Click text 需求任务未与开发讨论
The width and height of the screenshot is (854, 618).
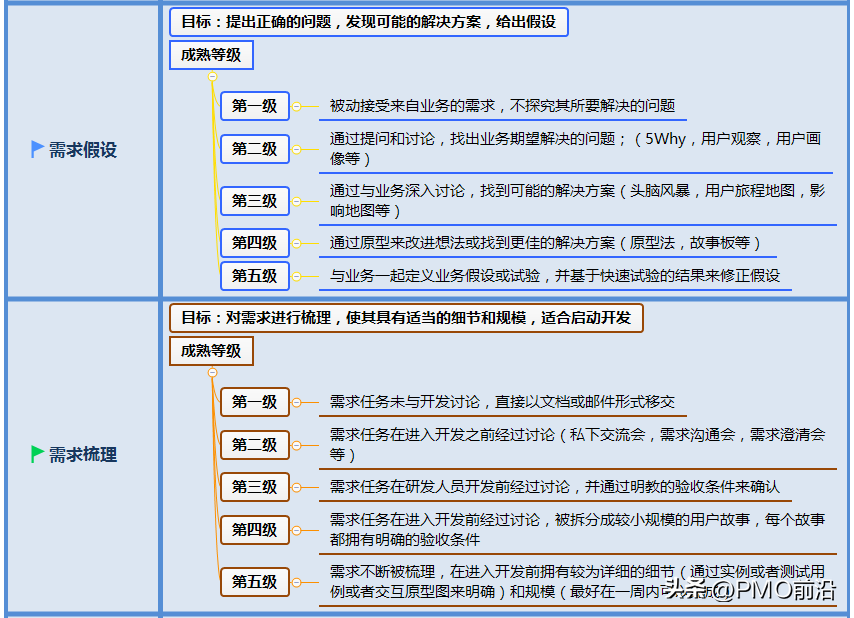click(405, 402)
